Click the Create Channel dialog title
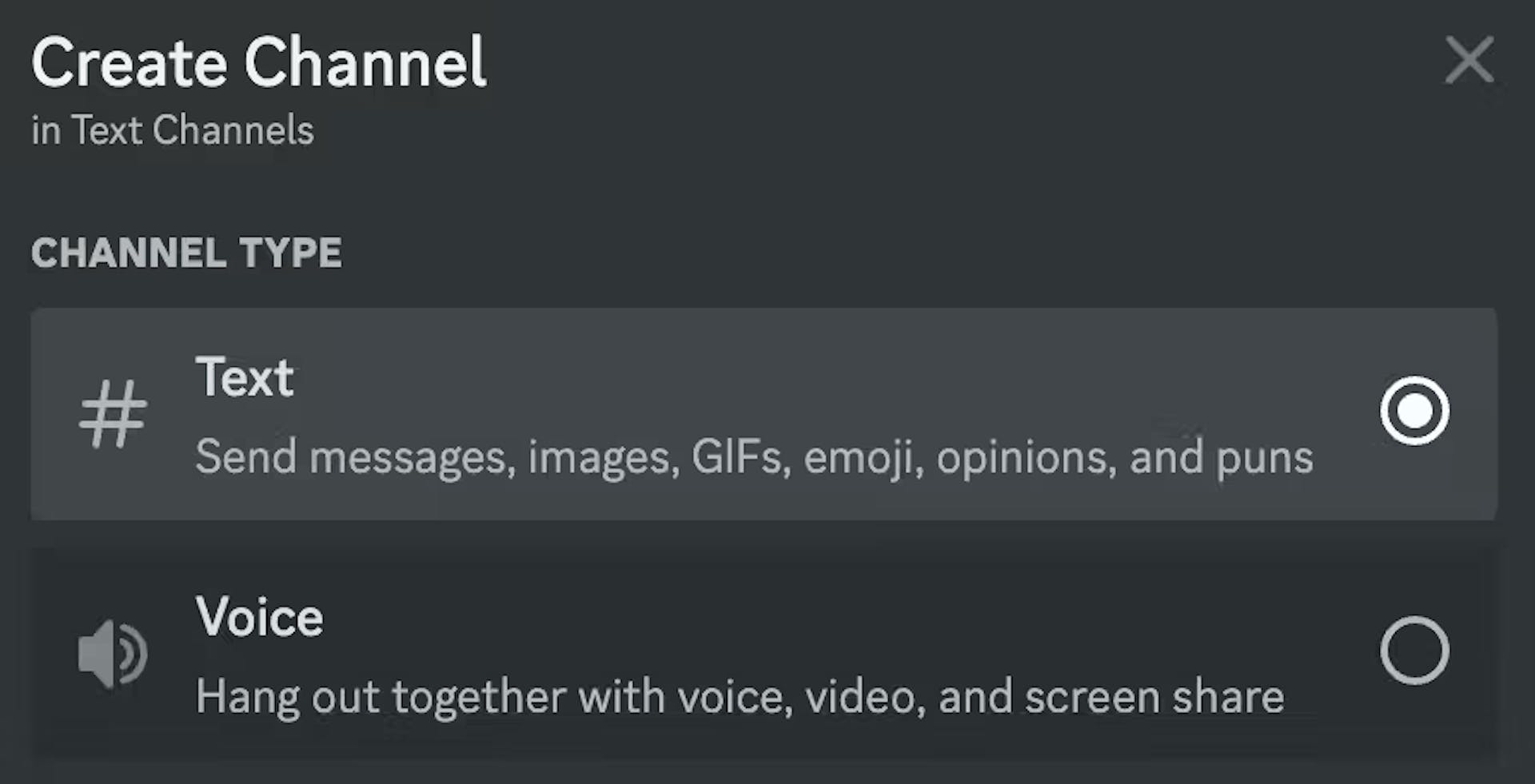1535x784 pixels. (x=258, y=62)
